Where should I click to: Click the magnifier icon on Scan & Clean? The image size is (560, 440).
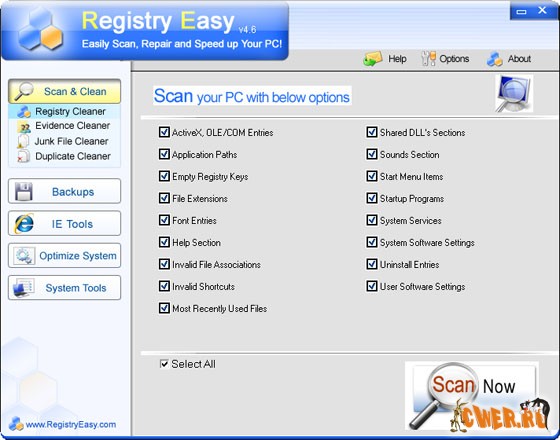coord(24,91)
